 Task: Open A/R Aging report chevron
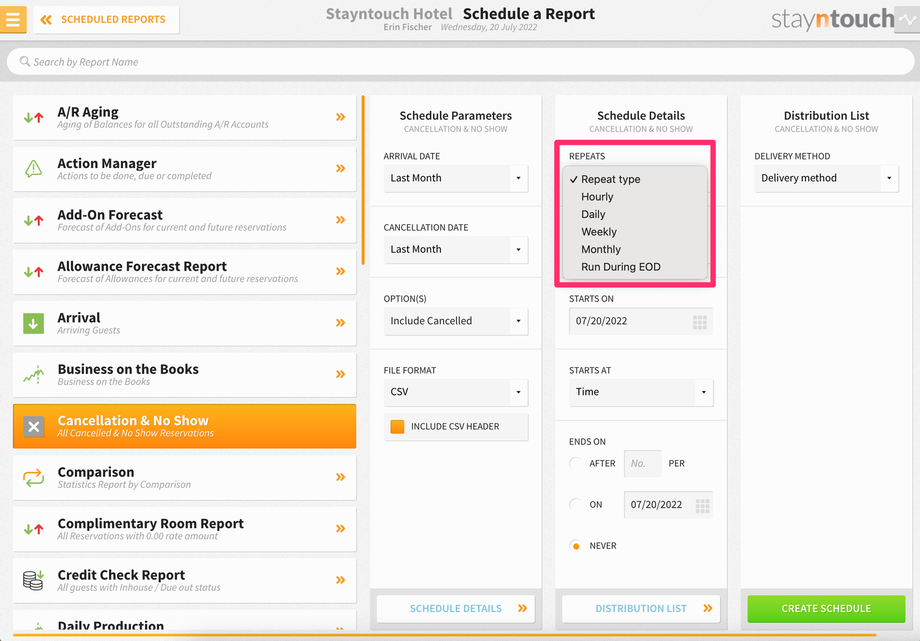click(340, 117)
